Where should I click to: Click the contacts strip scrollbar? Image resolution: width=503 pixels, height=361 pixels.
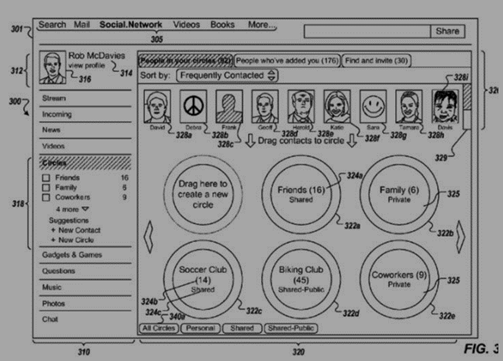tap(467, 106)
